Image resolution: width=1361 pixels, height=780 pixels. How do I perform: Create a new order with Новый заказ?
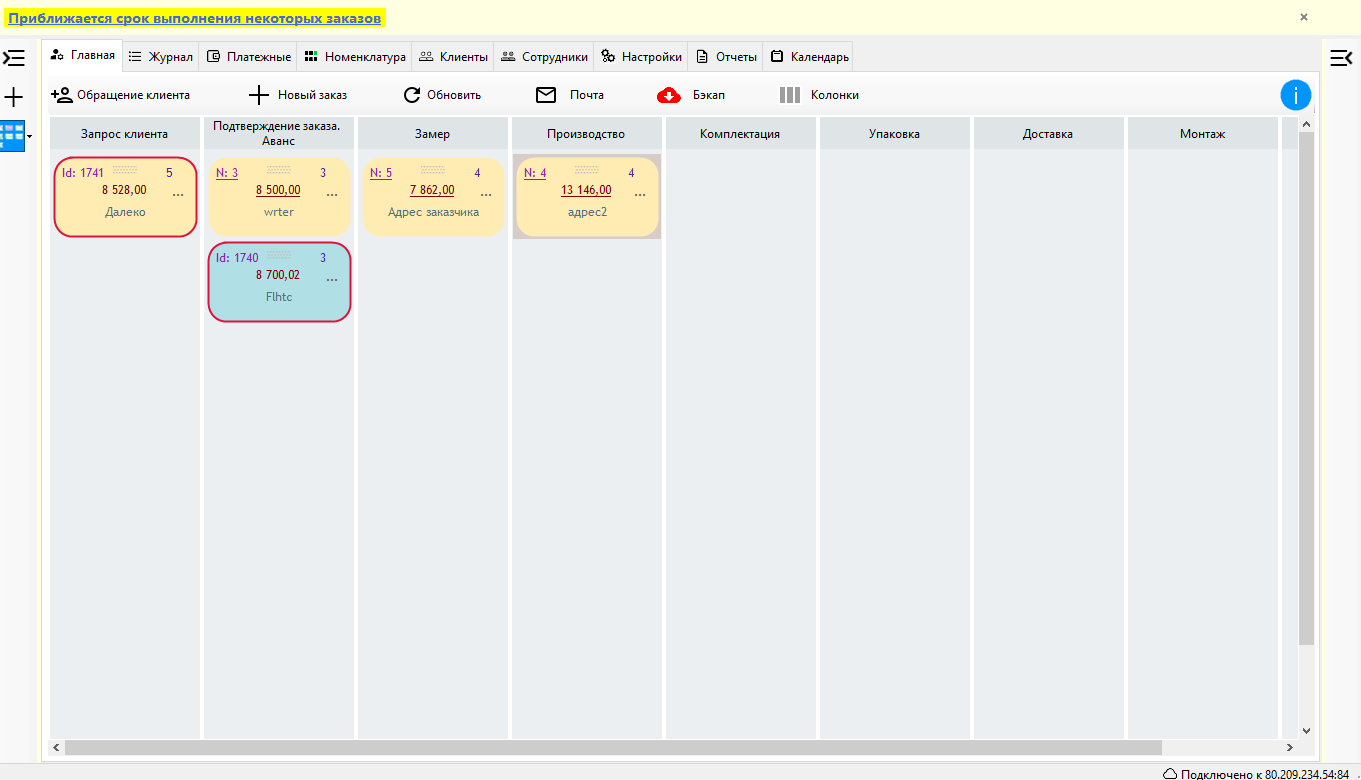tap(298, 95)
